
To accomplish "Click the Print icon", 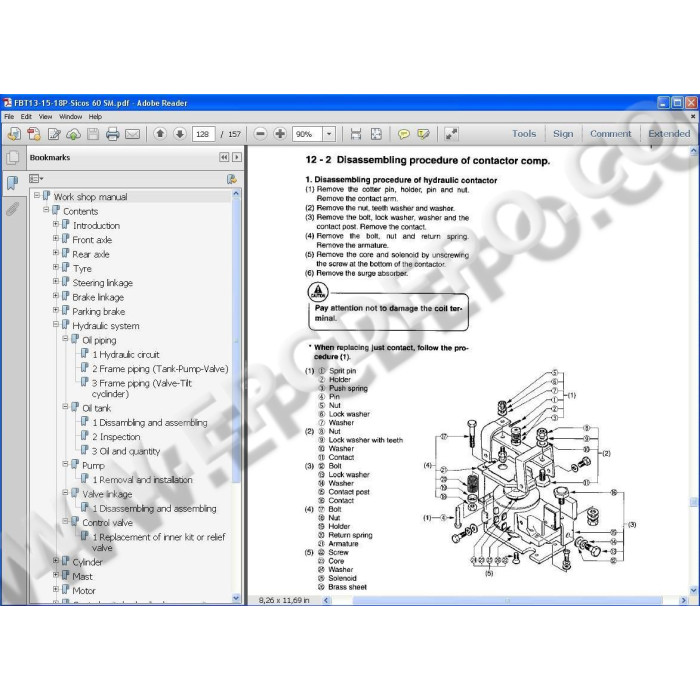I will point(112,134).
